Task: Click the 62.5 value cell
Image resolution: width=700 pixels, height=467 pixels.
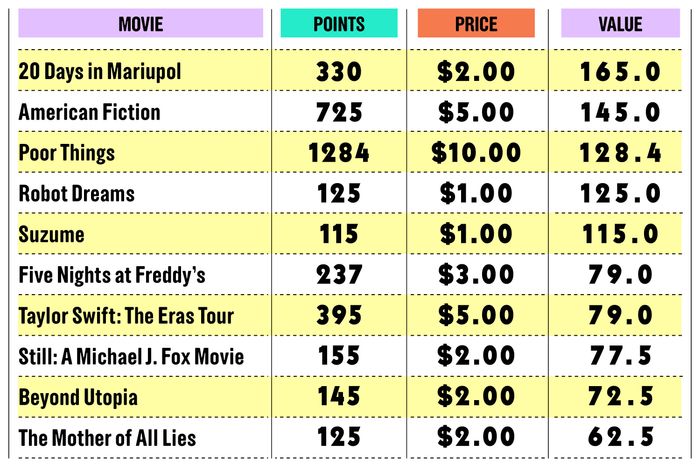Action: pos(621,437)
